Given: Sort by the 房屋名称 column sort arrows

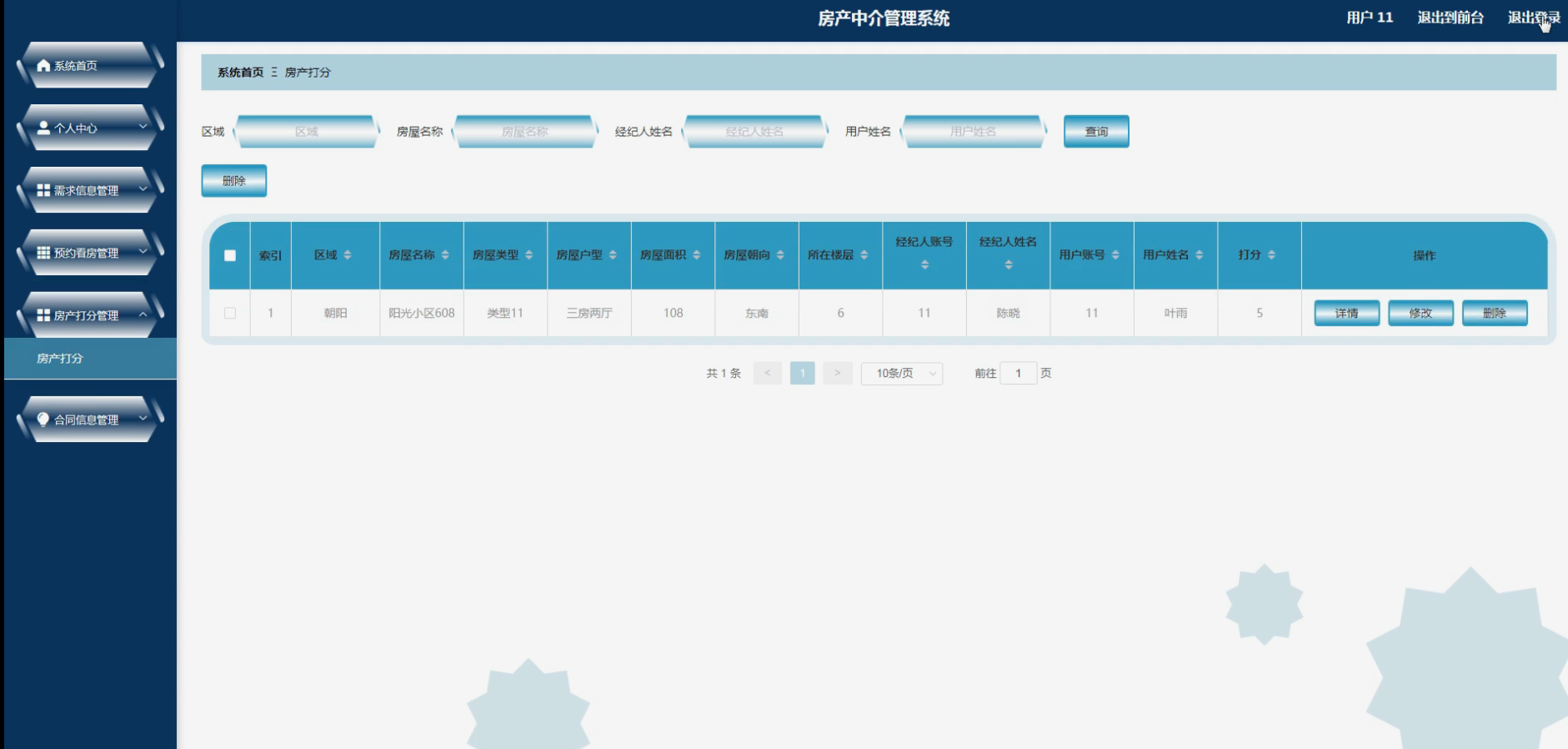Looking at the screenshot, I should click(445, 255).
